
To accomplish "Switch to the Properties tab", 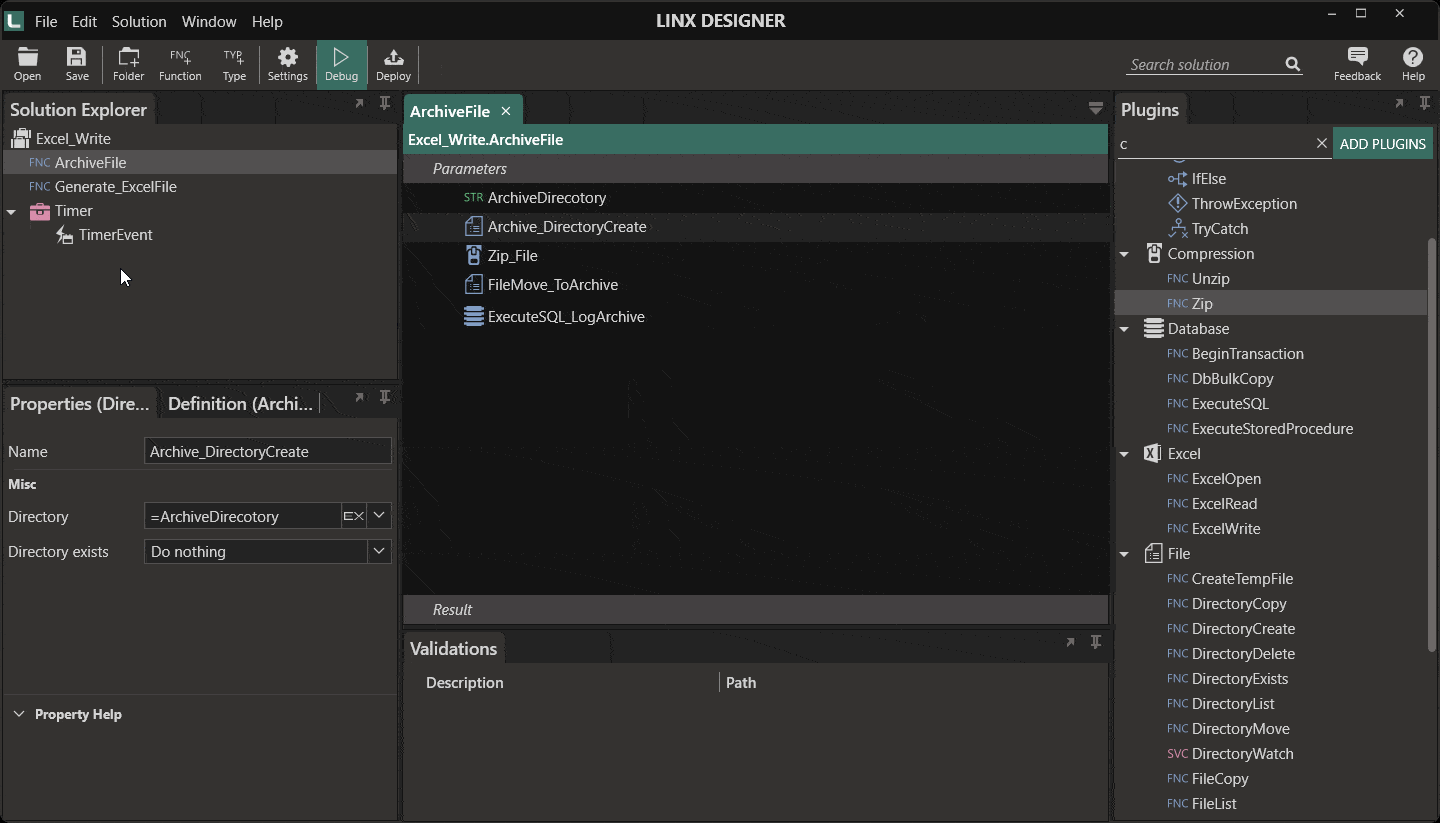I will click(x=79, y=404).
